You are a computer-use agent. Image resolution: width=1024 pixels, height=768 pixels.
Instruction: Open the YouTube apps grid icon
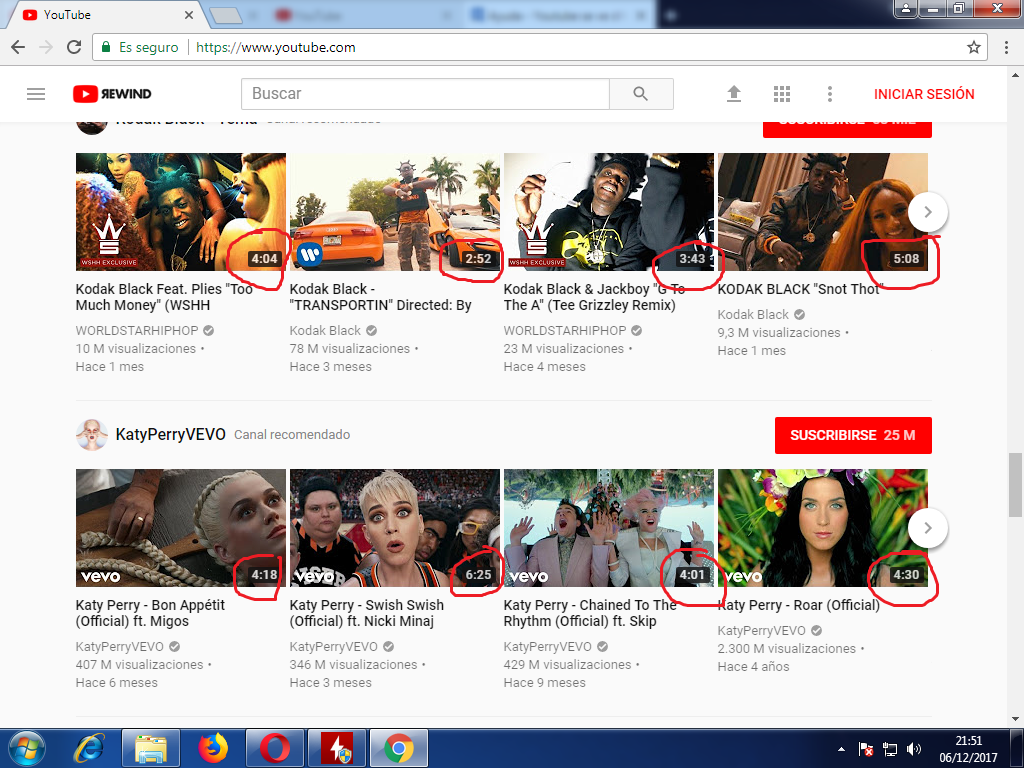point(782,94)
